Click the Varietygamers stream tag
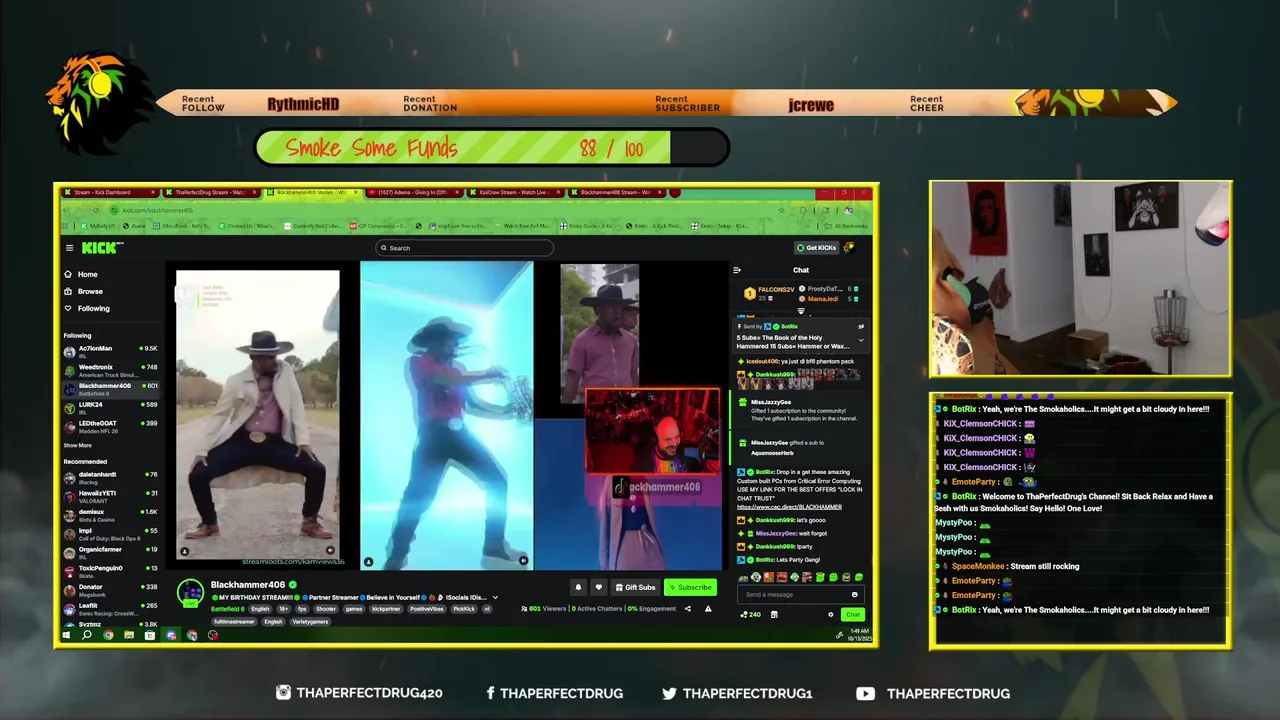 (310, 621)
